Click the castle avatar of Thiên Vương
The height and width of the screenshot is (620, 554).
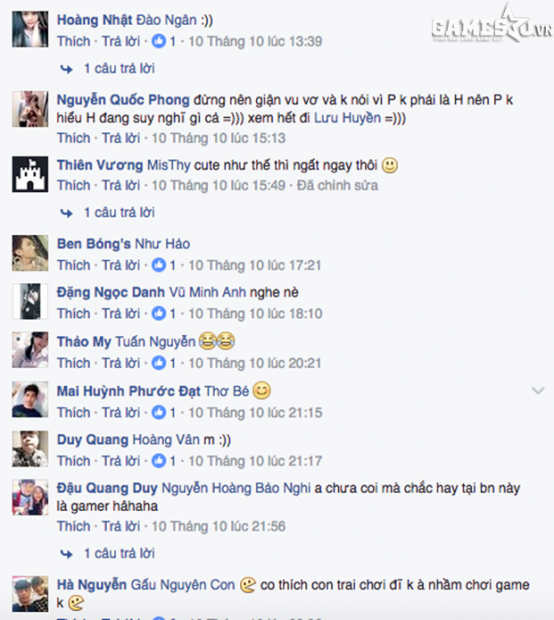point(30,174)
